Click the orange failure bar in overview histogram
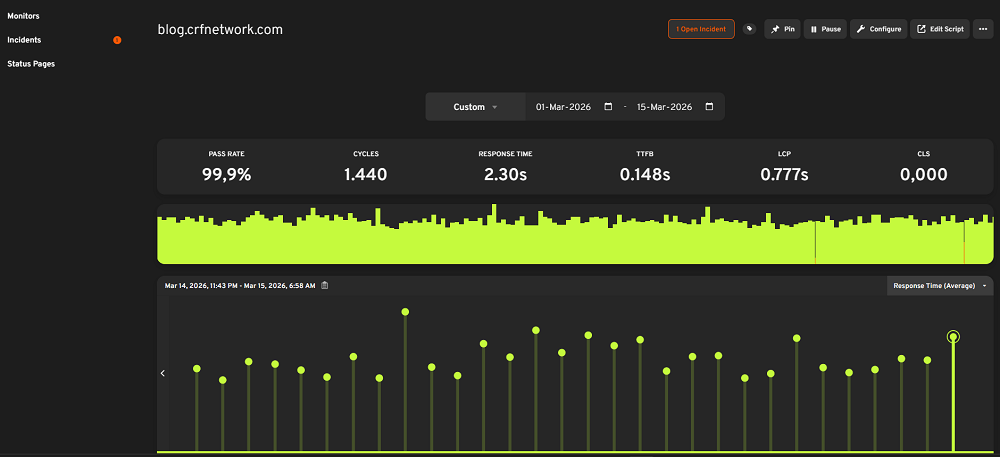This screenshot has height=457, width=1000. 964,252
